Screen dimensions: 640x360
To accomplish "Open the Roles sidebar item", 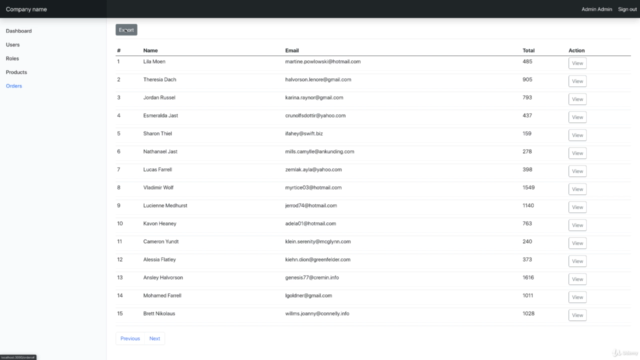I will [12, 58].
